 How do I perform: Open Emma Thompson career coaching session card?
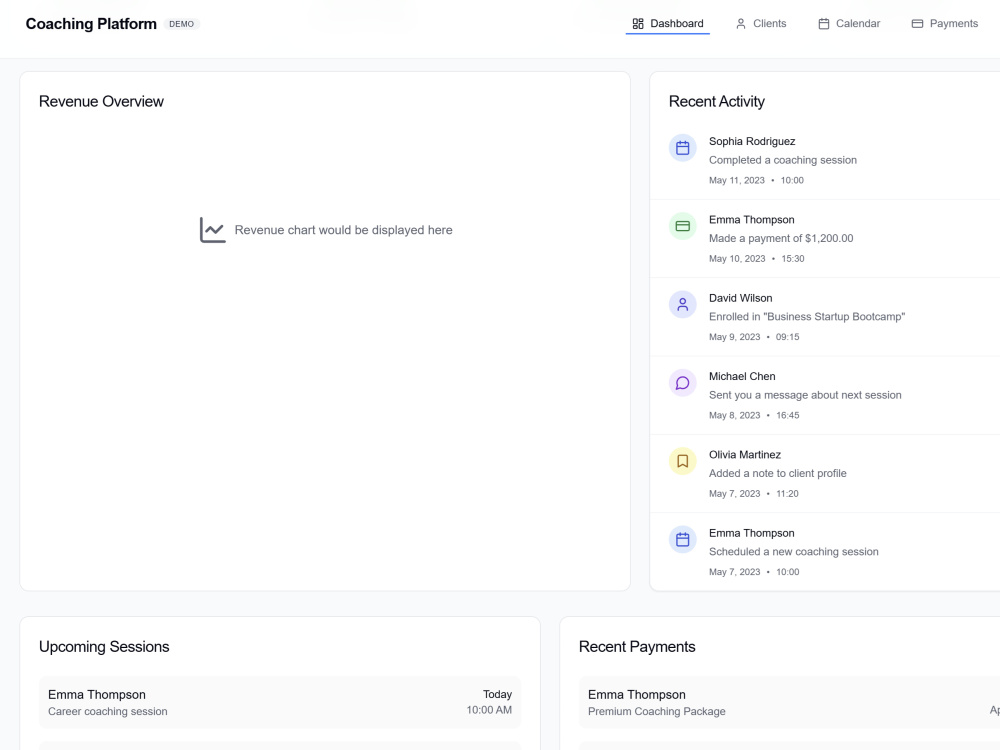(x=280, y=702)
